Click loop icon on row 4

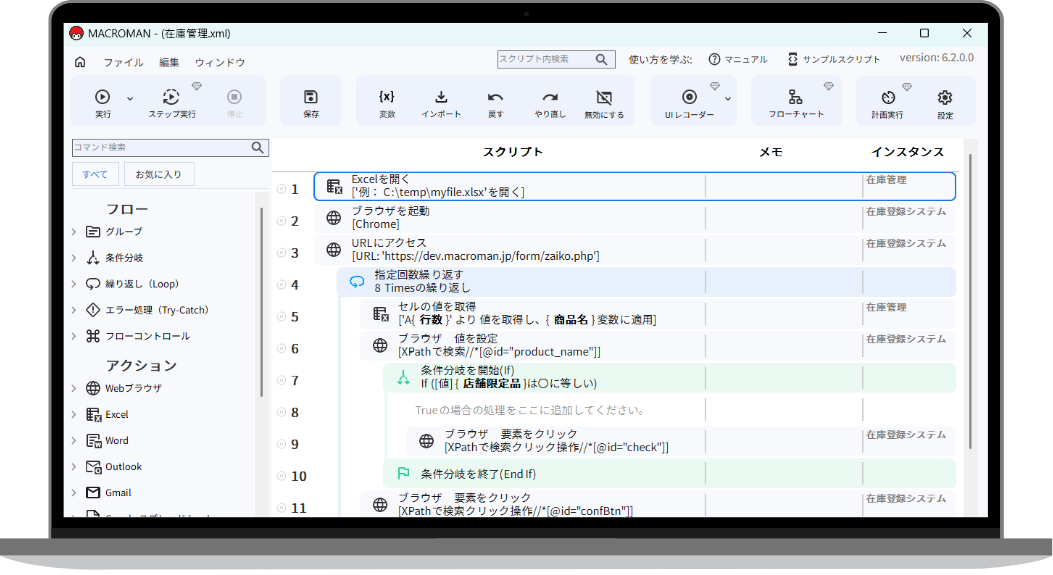tap(357, 282)
